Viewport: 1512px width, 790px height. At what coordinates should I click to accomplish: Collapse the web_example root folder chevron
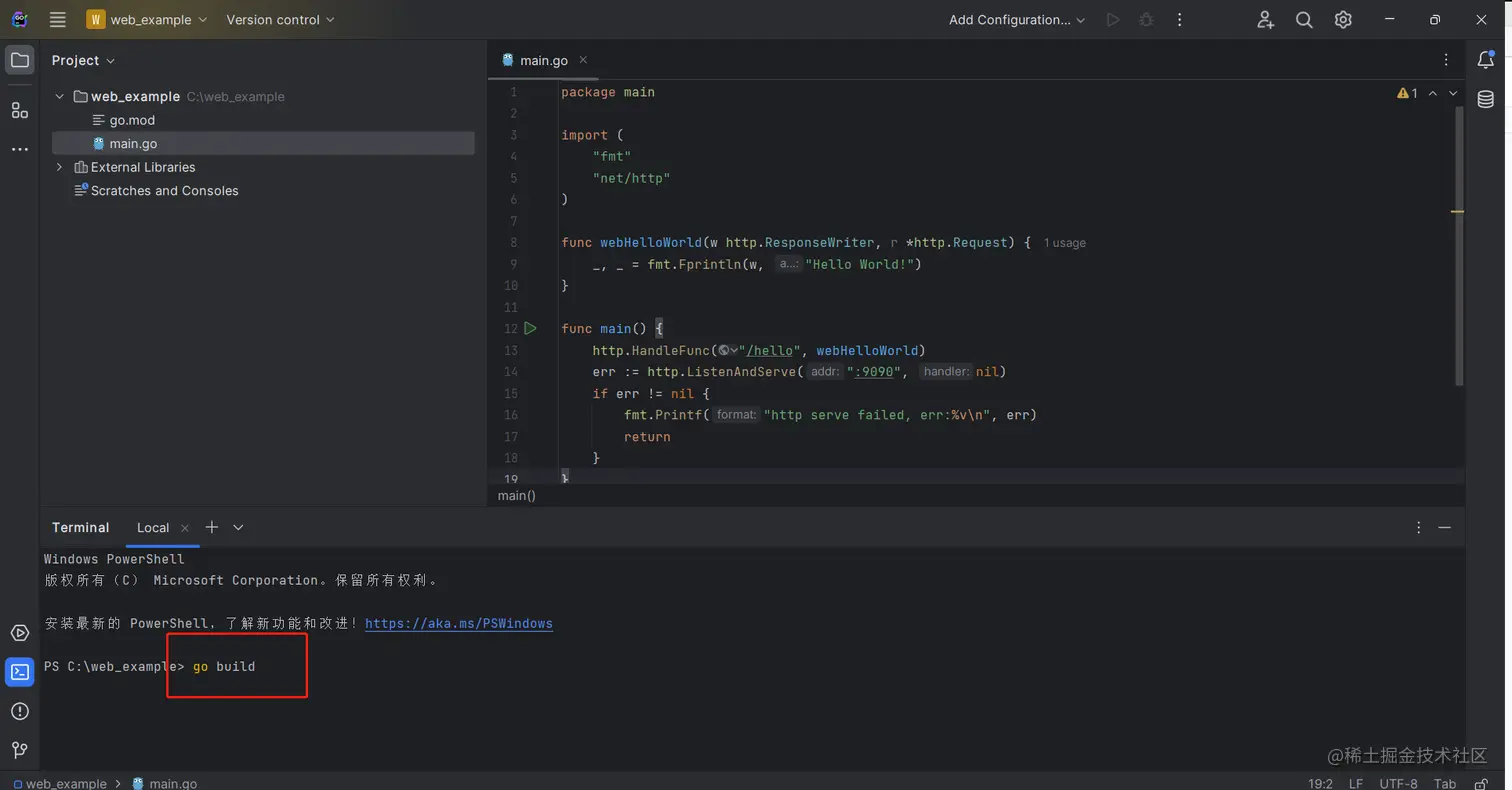(x=60, y=97)
